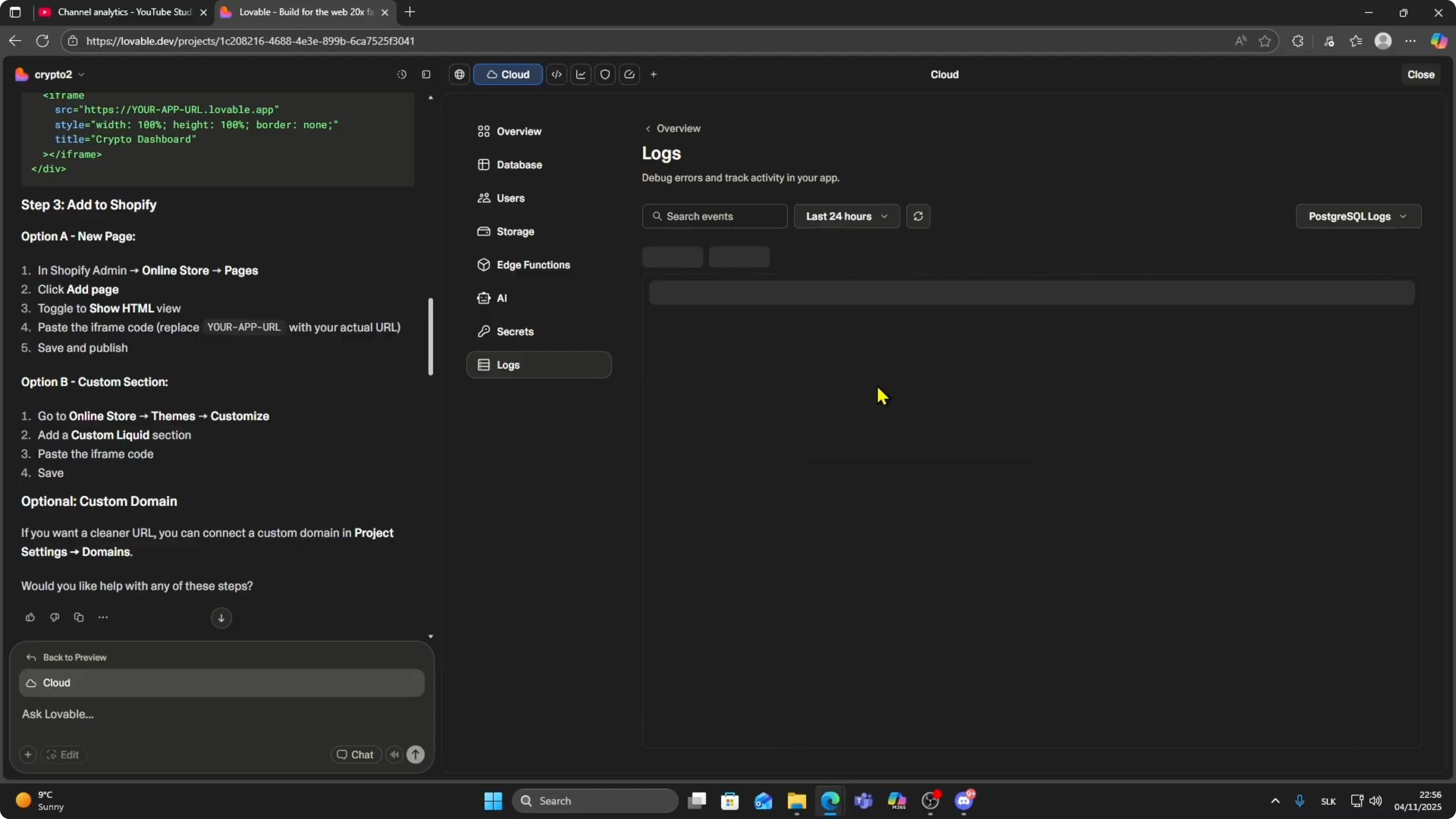Open the message more options ellipsis
The height and width of the screenshot is (819, 1456).
(x=103, y=617)
